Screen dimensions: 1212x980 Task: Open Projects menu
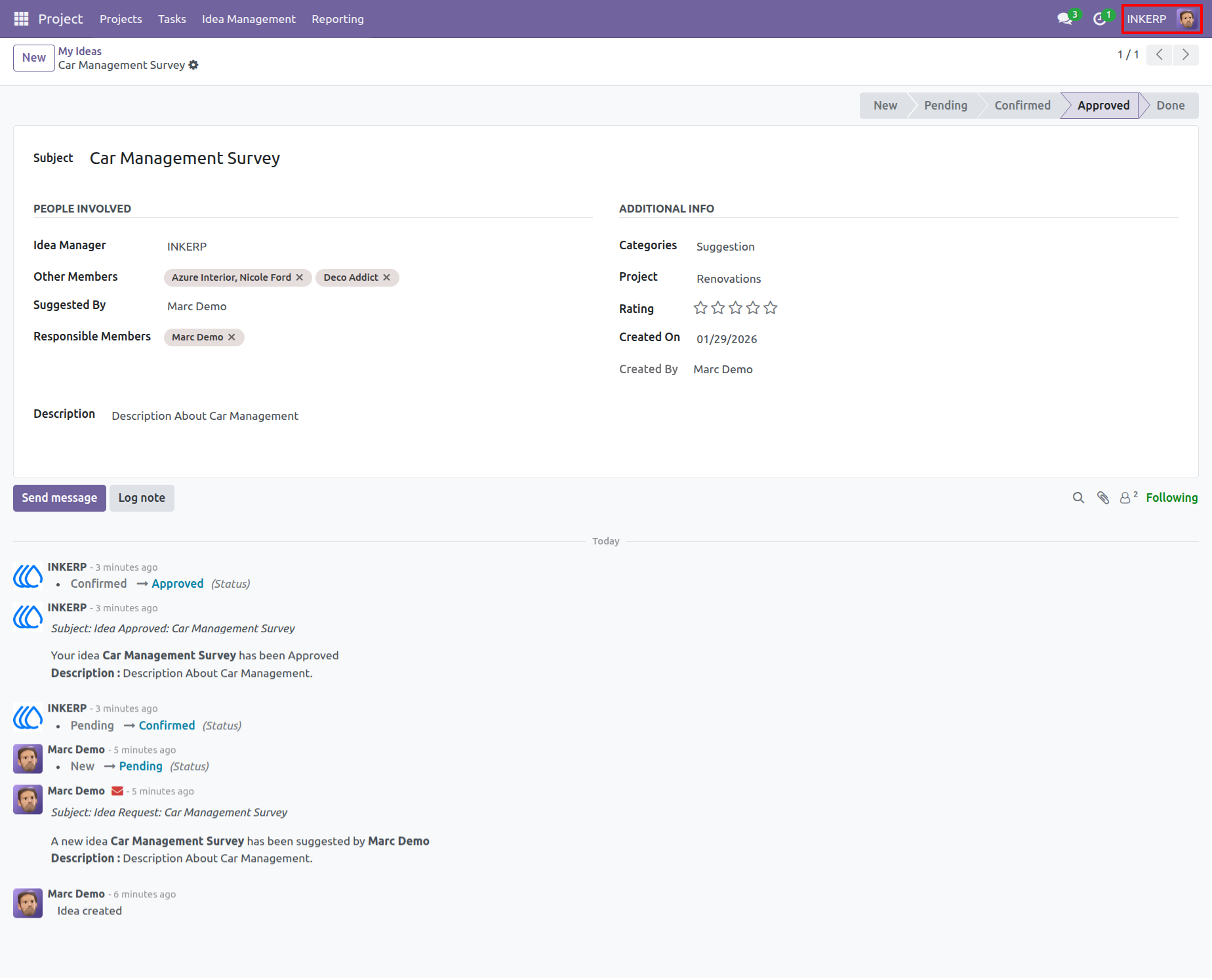pos(121,19)
